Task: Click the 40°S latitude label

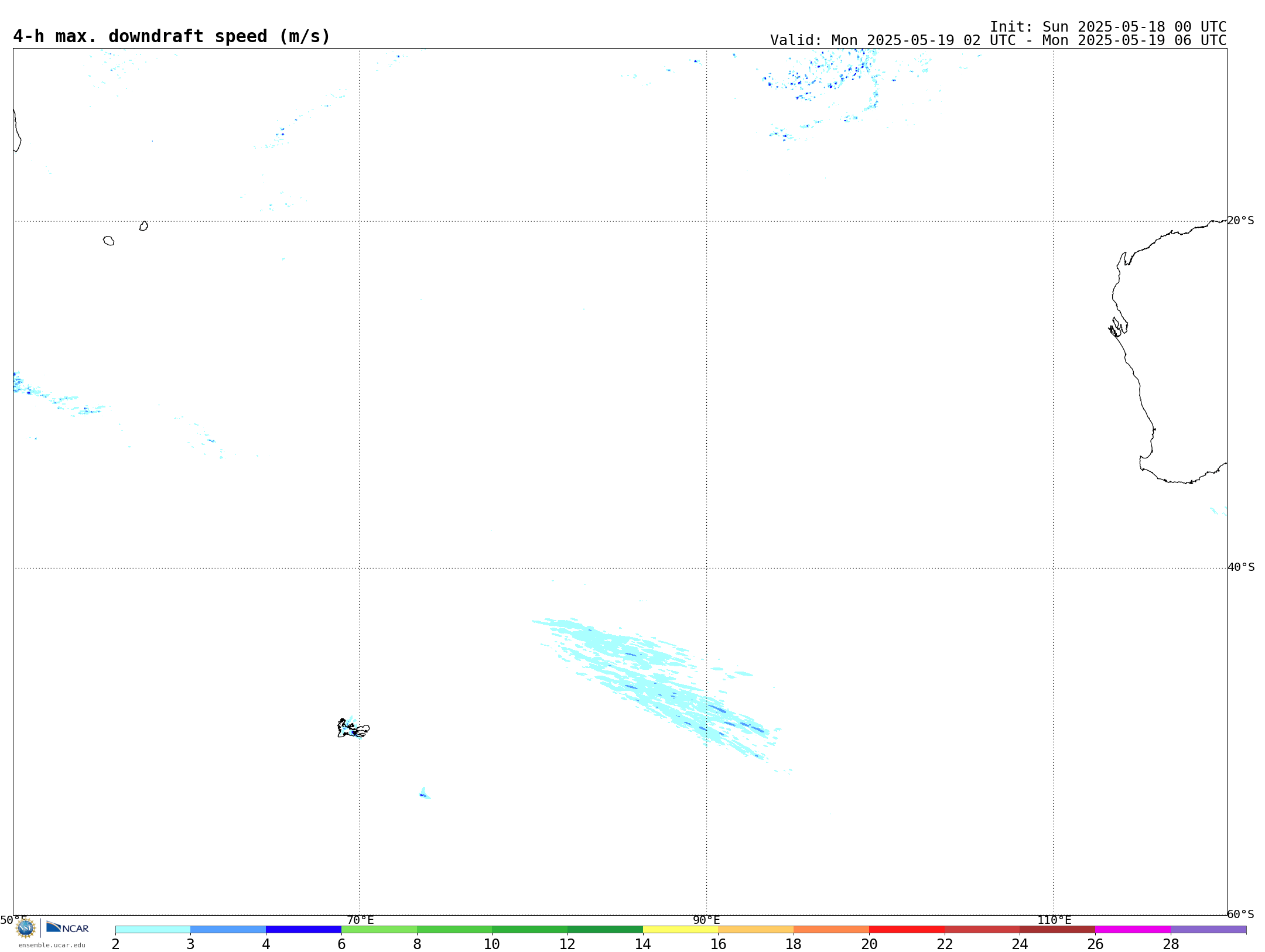Action: coord(1241,567)
